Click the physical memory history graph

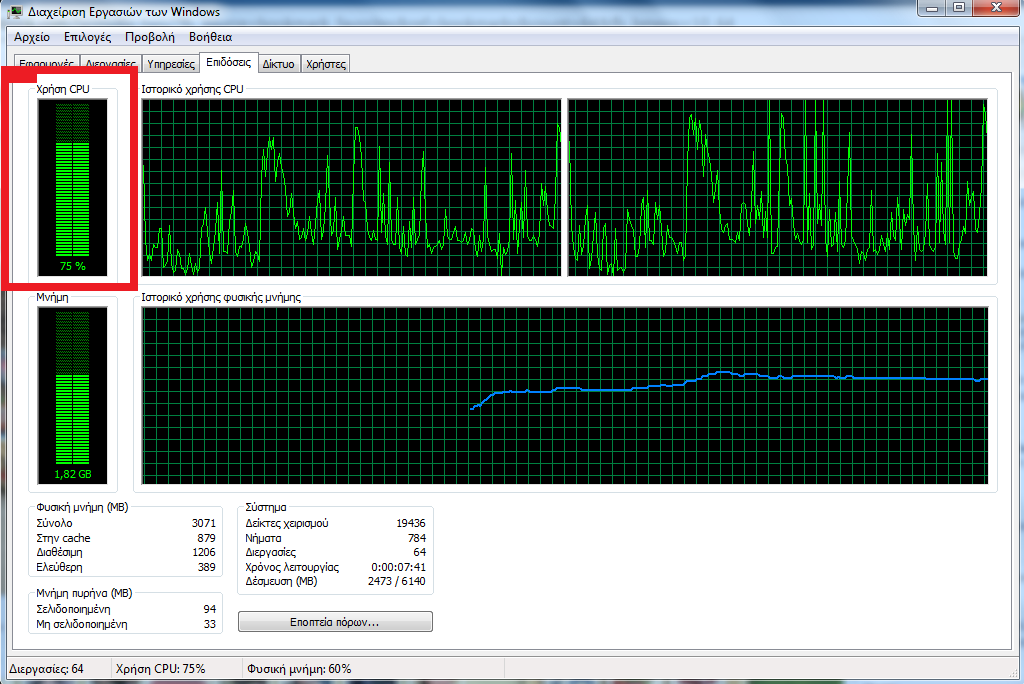[x=565, y=396]
